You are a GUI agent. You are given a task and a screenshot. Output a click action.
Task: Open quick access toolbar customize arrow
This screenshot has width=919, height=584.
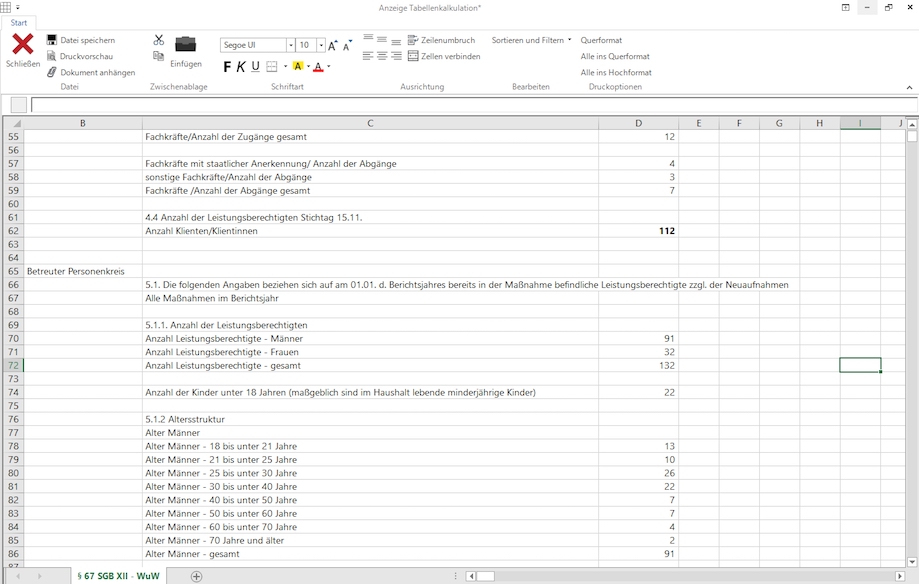click(x=18, y=8)
